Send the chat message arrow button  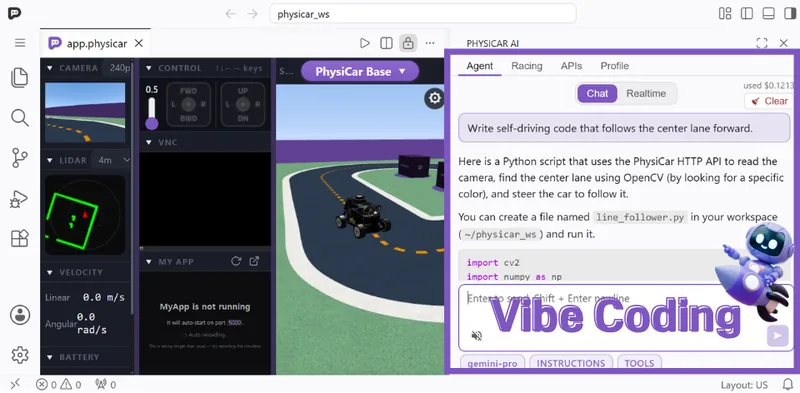(x=778, y=335)
